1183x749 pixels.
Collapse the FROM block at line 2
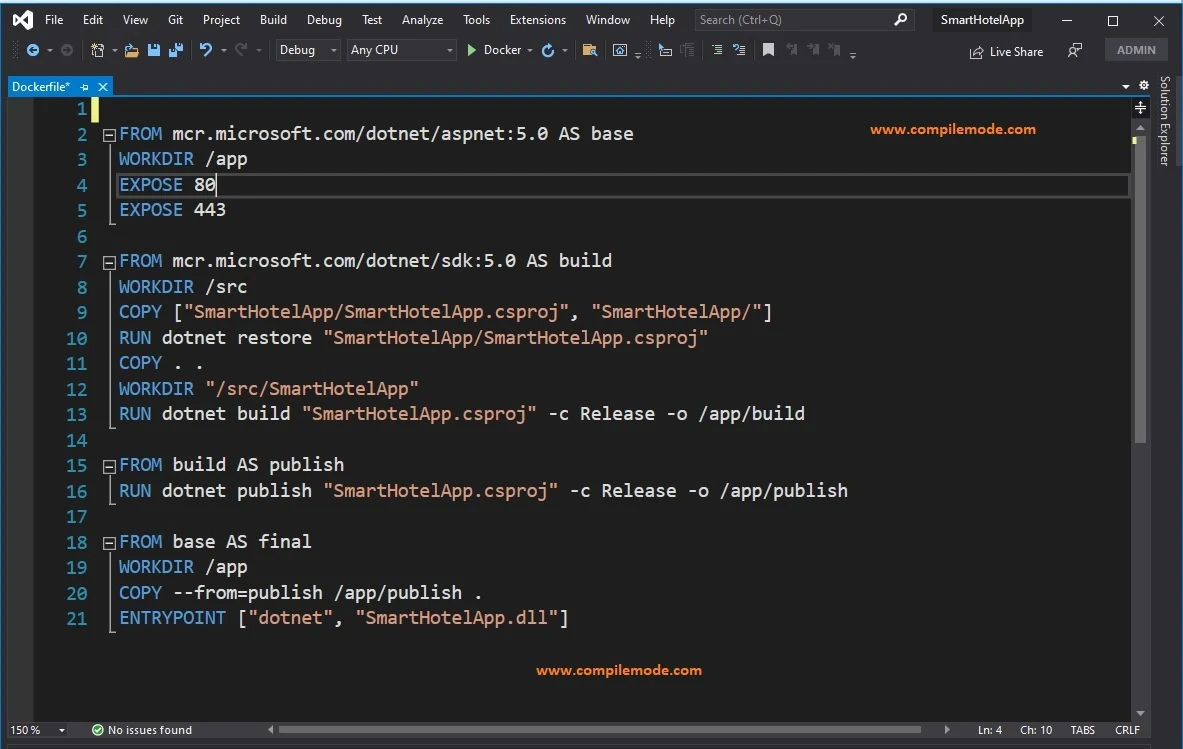[x=108, y=133]
